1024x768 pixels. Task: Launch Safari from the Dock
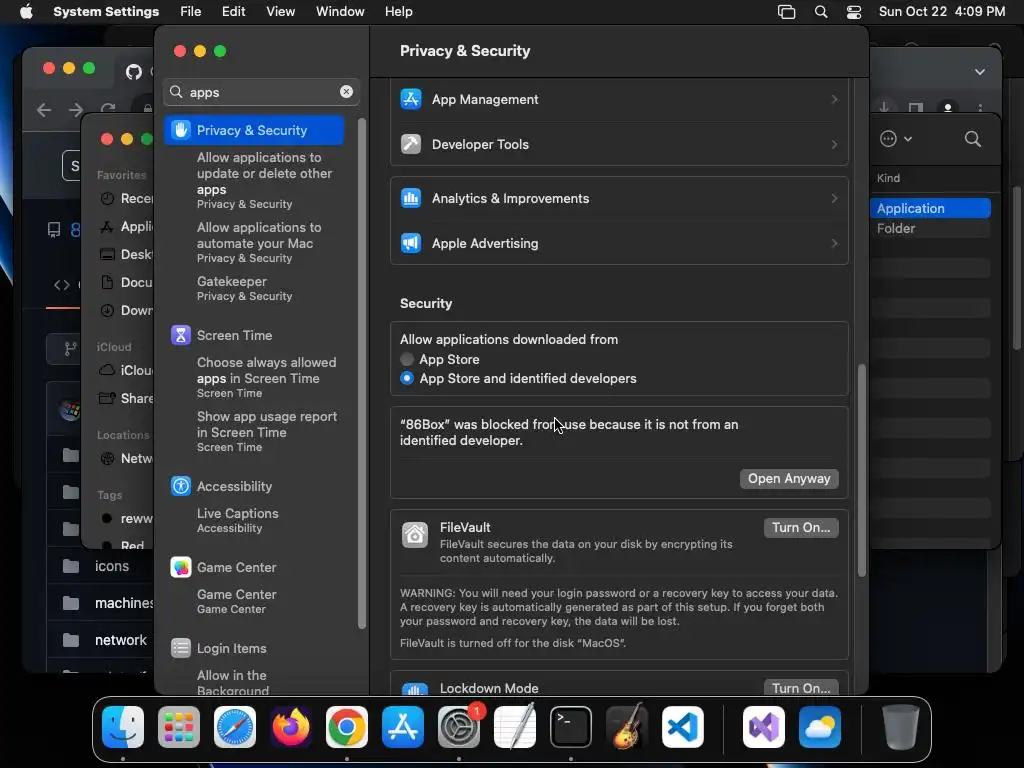tap(234, 728)
